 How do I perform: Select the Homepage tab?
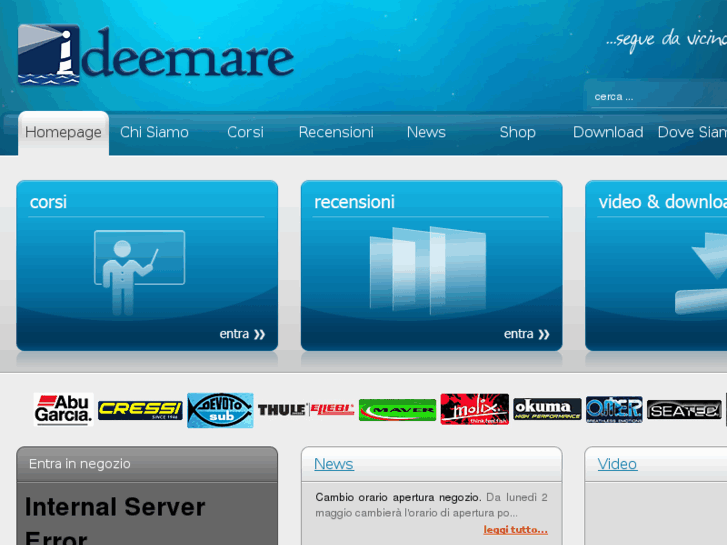point(64,133)
